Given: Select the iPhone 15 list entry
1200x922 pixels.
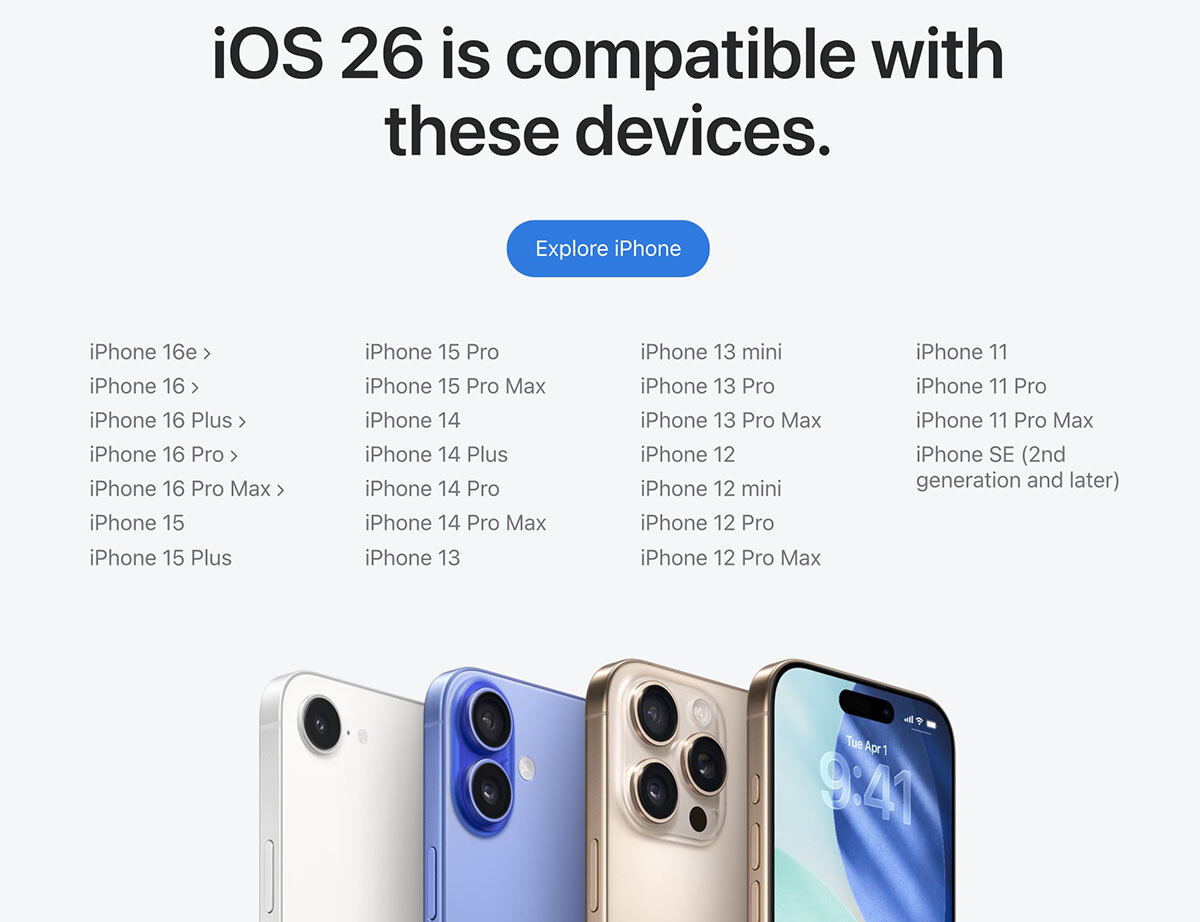Looking at the screenshot, I should pyautogui.click(x=137, y=523).
